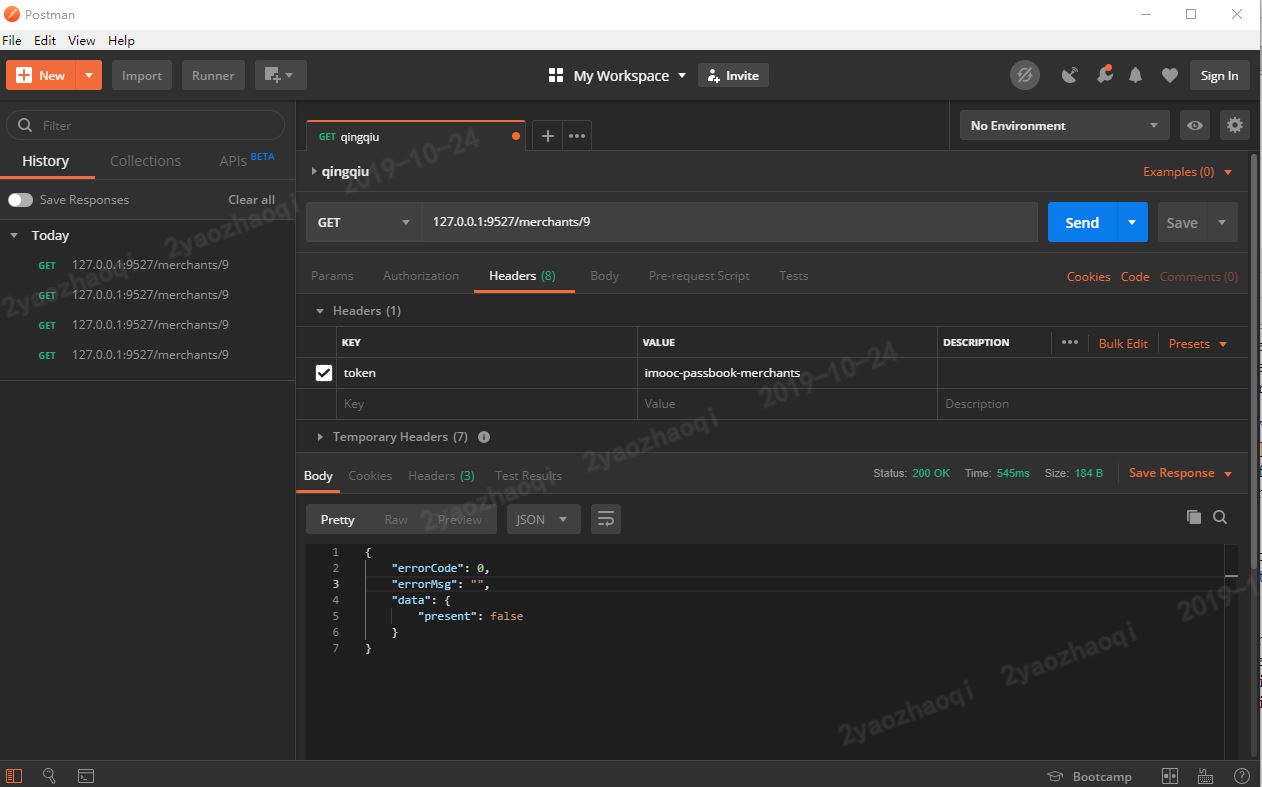Screen dimensions: 1262x787
Task: Click the Invite button
Action: pyautogui.click(x=734, y=75)
